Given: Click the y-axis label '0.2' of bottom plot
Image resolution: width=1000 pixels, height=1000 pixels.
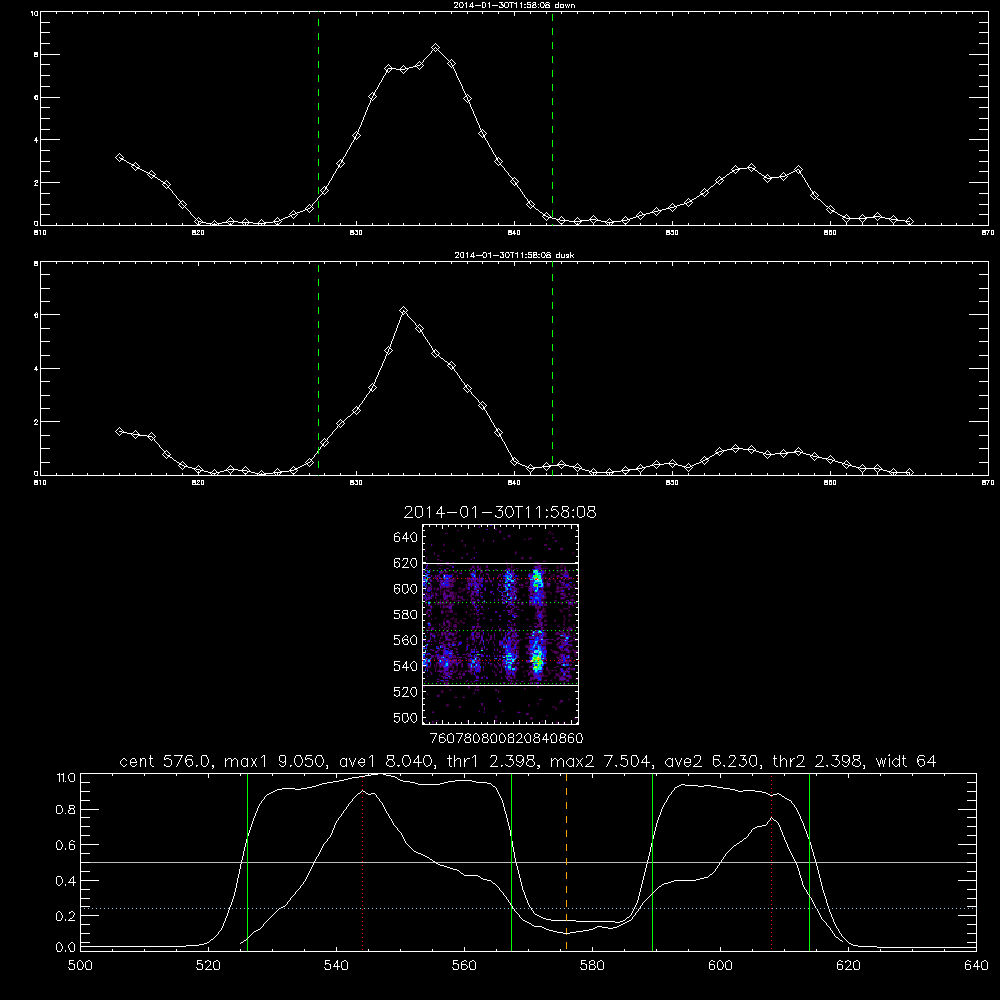Looking at the screenshot, I should 65,916.
